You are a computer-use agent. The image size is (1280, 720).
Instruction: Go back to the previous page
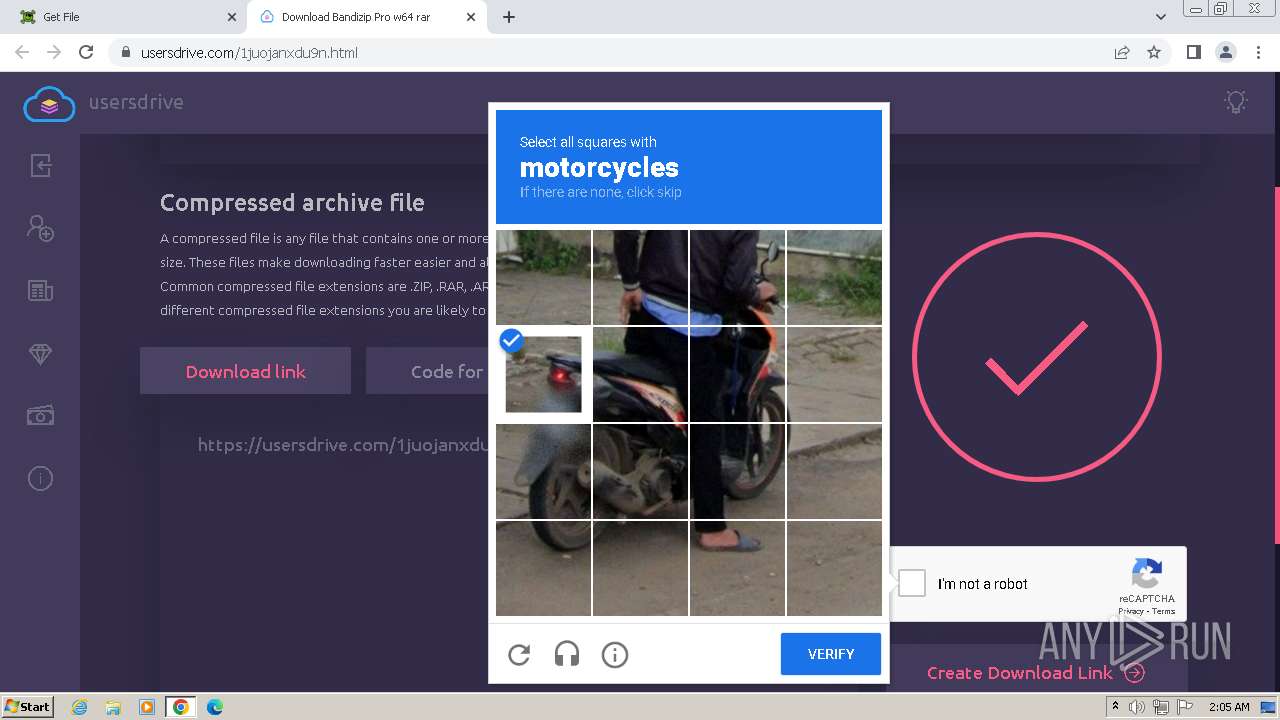[22, 52]
